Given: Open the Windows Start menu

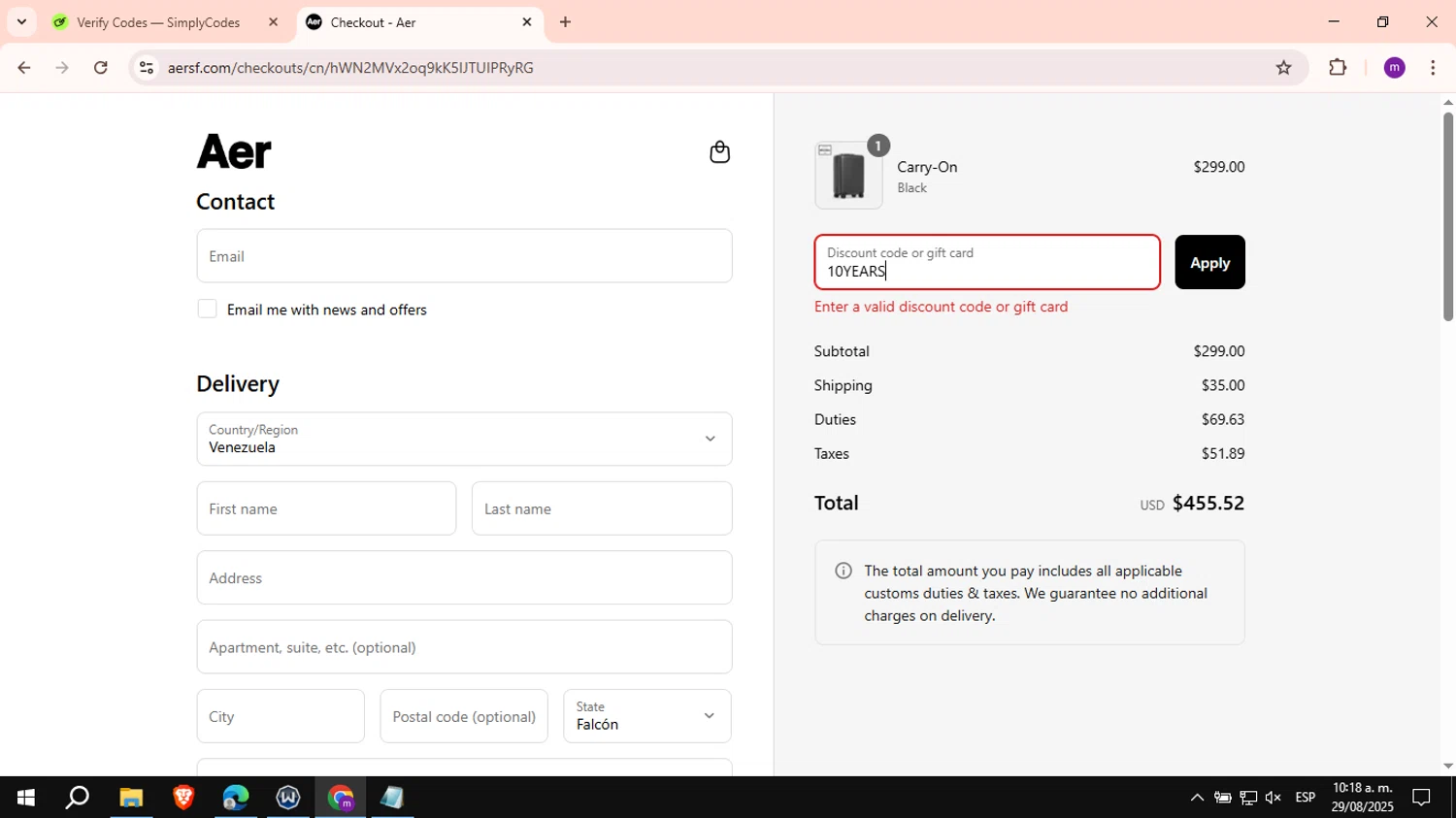Looking at the screenshot, I should coord(26,798).
